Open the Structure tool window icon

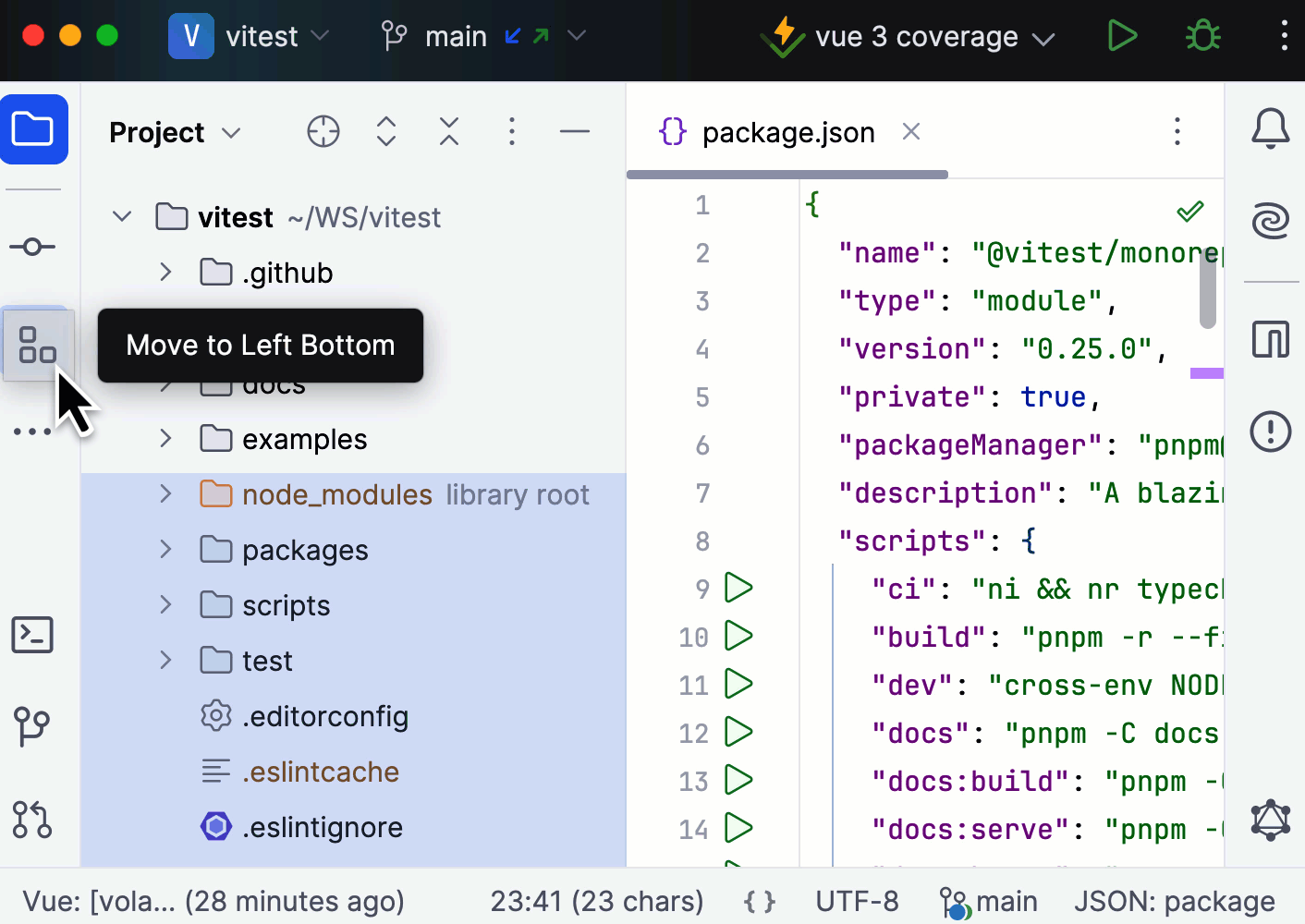pos(37,345)
